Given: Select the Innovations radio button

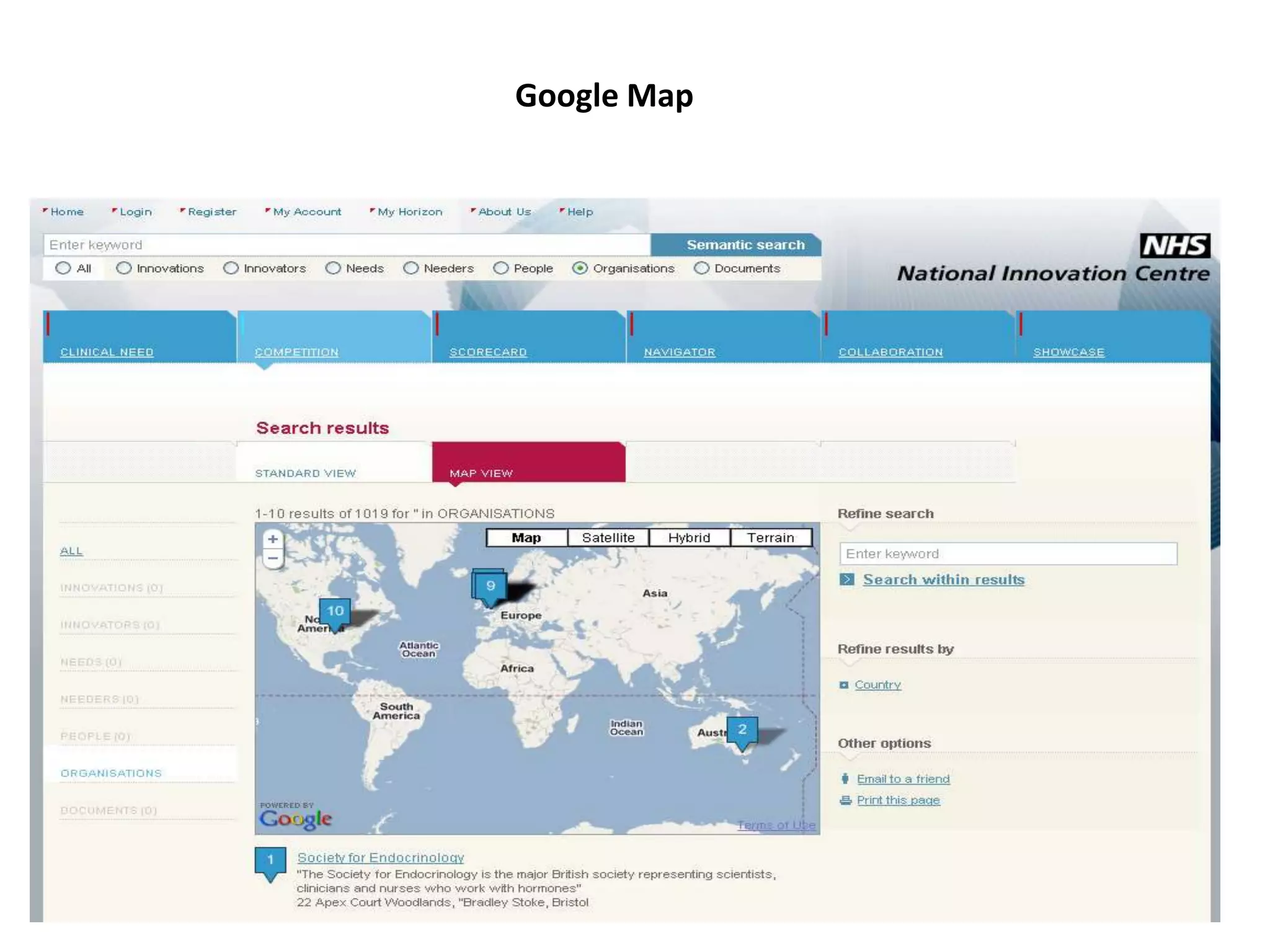Looking at the screenshot, I should click(x=124, y=268).
